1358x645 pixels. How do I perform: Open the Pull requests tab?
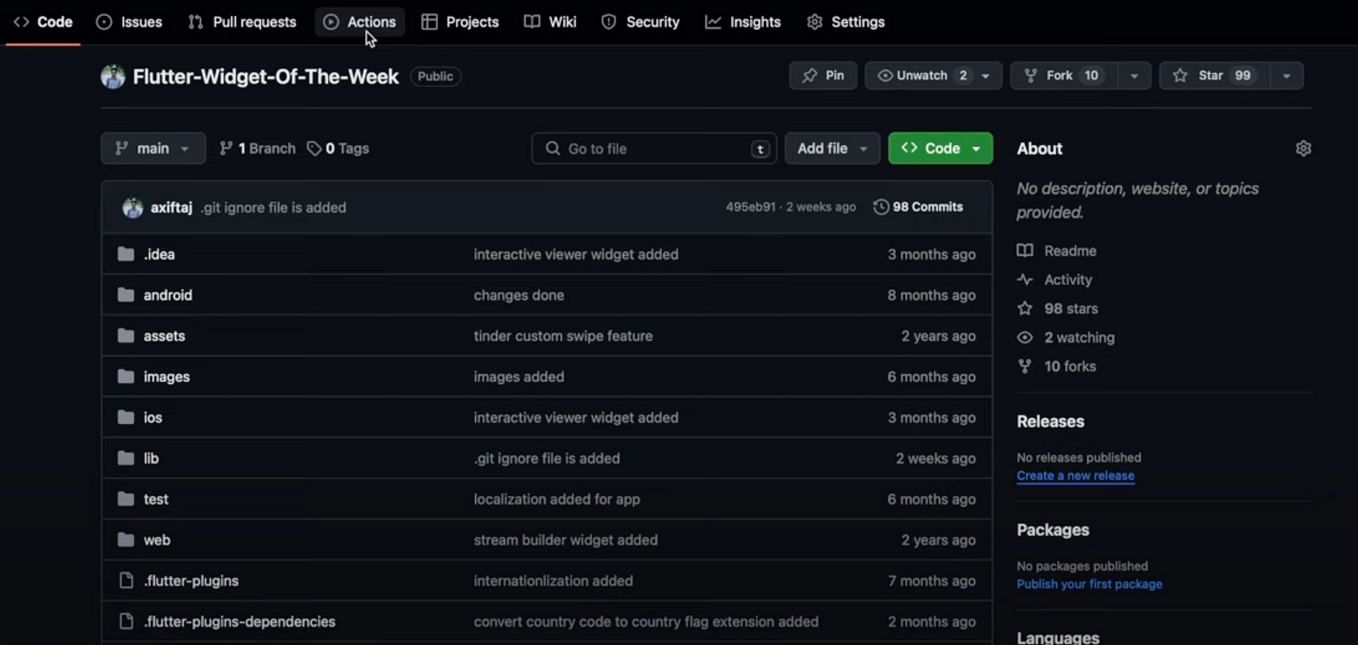pyautogui.click(x=242, y=22)
